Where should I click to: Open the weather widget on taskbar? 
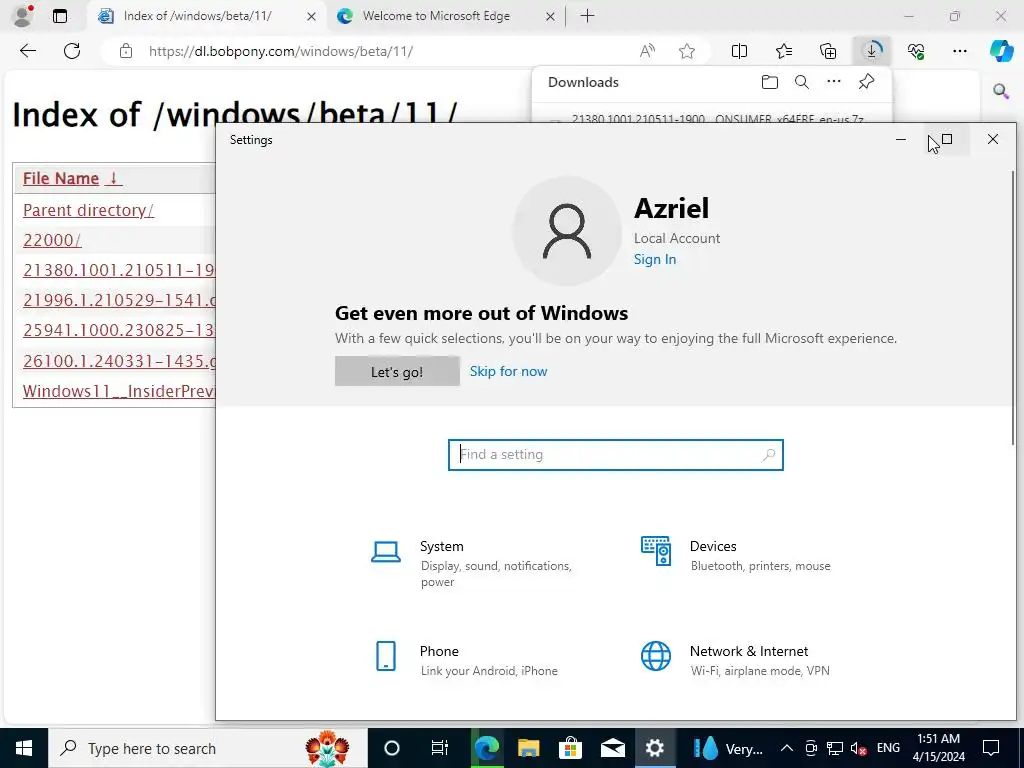click(728, 748)
